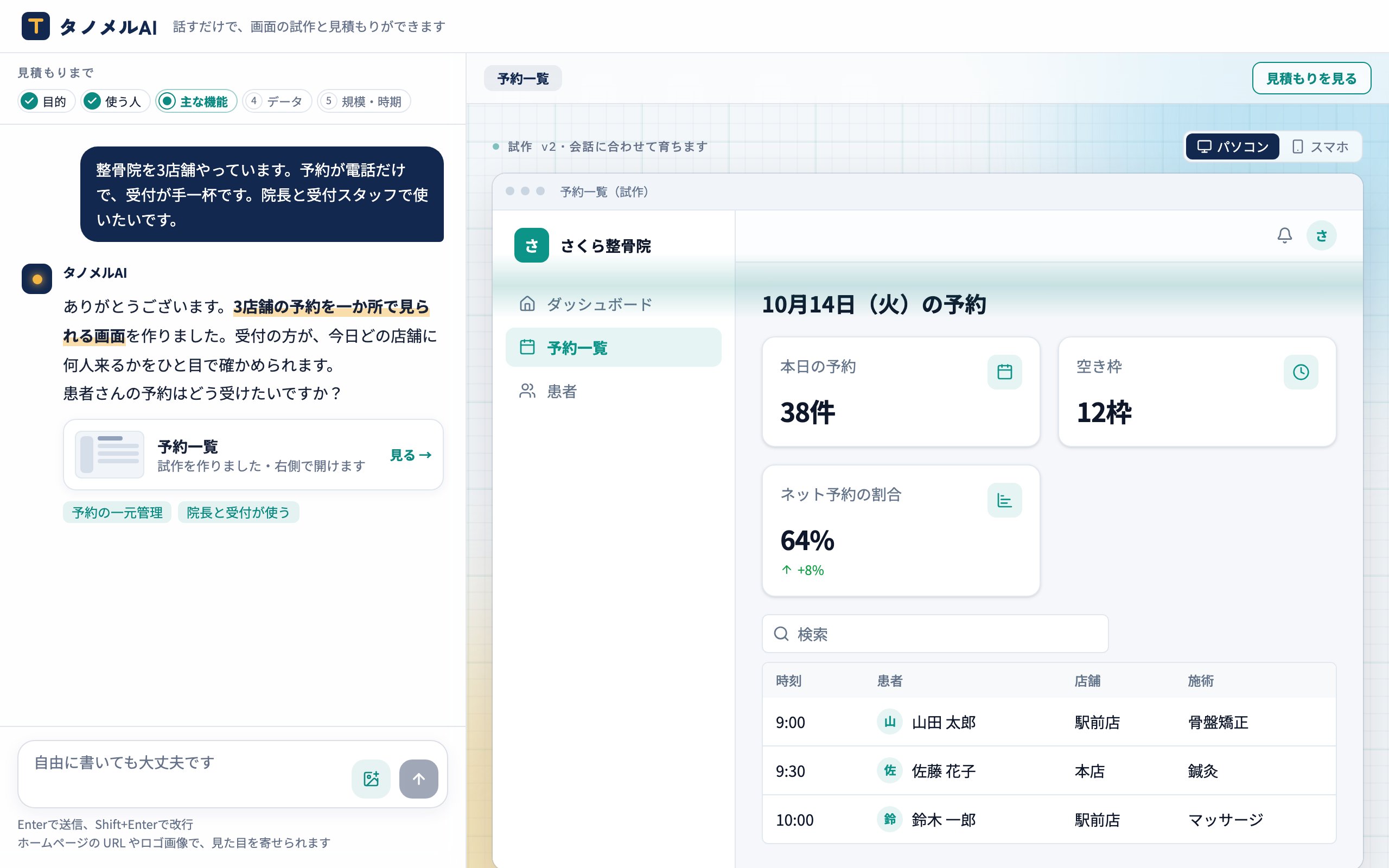The height and width of the screenshot is (868, 1389).
Task: Click the 院長と受付が使う tag
Action: [238, 512]
